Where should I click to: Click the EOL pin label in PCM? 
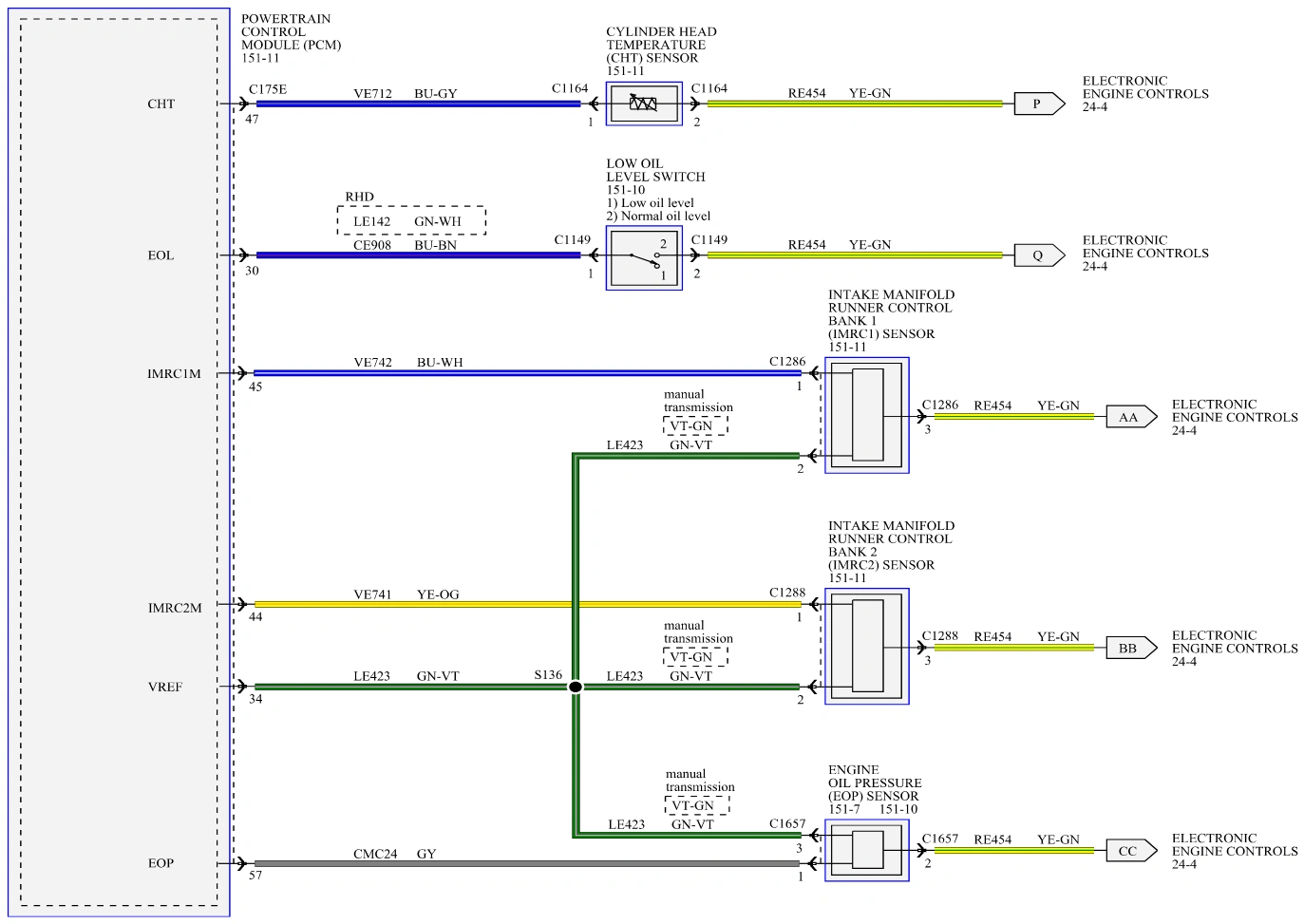(x=161, y=255)
